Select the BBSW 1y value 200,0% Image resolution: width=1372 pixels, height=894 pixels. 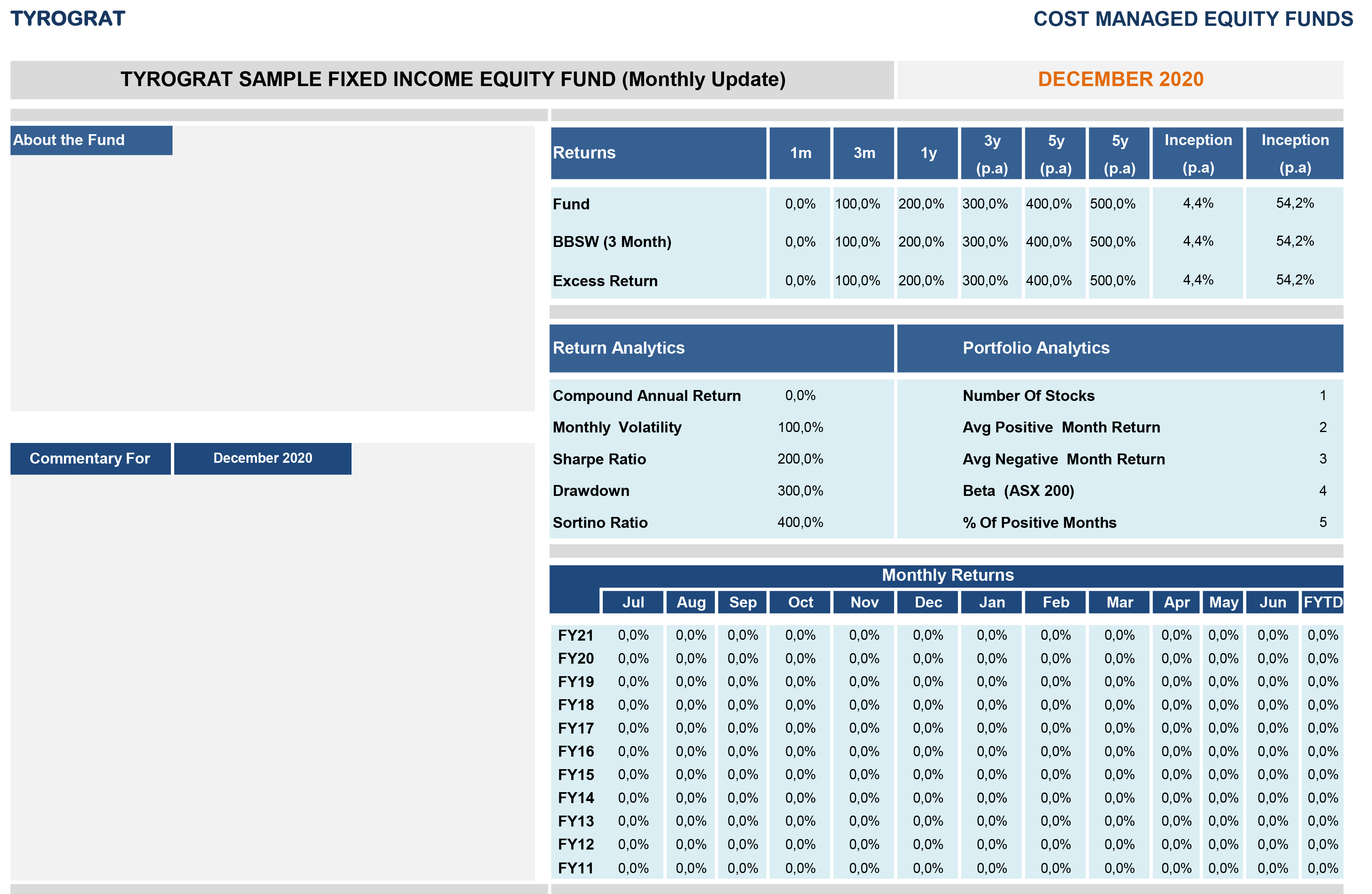coord(921,242)
